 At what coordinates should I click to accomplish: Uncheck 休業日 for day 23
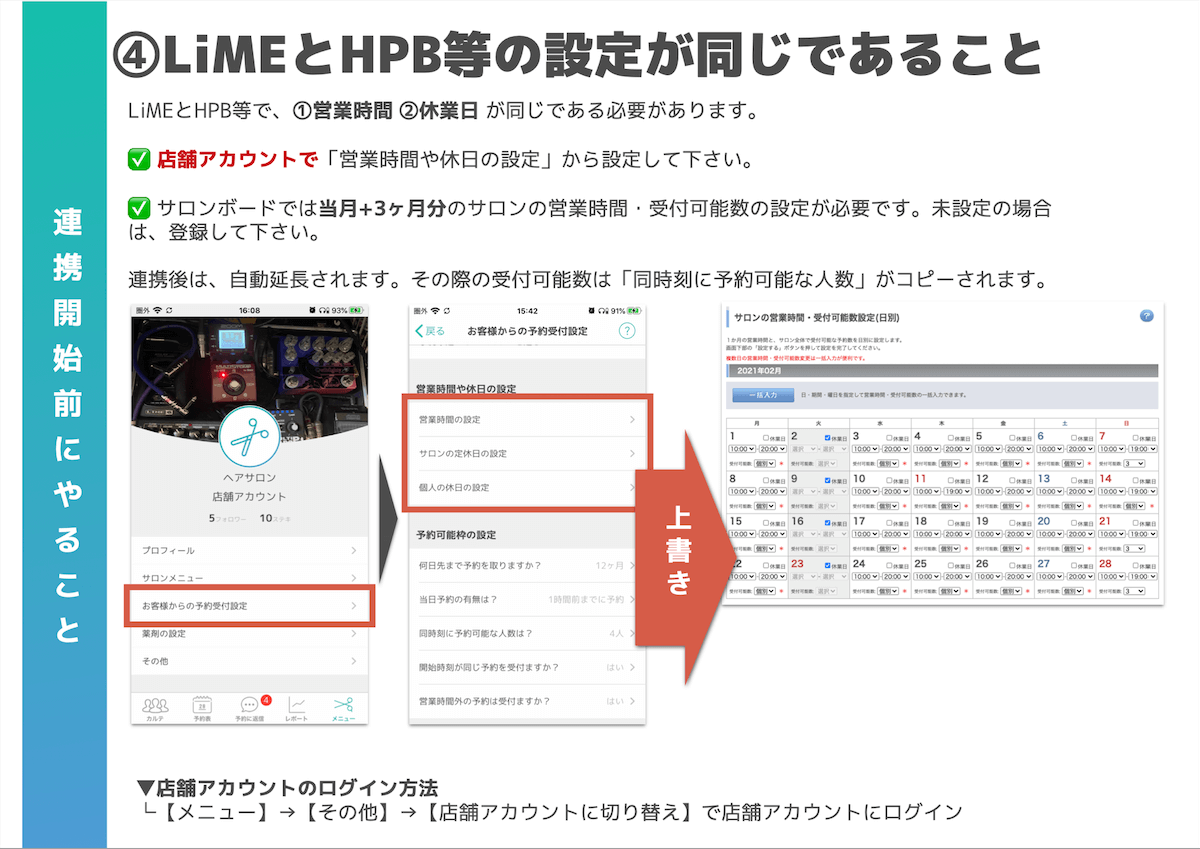click(828, 565)
